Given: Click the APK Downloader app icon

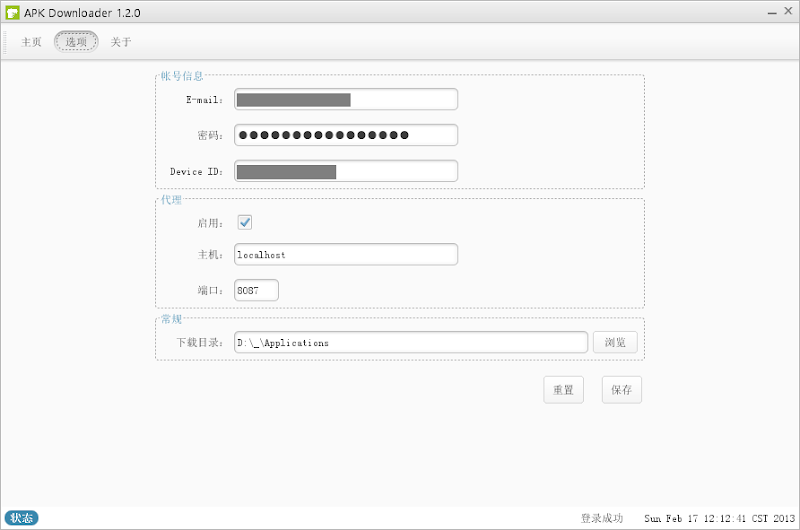Looking at the screenshot, I should (x=12, y=13).
